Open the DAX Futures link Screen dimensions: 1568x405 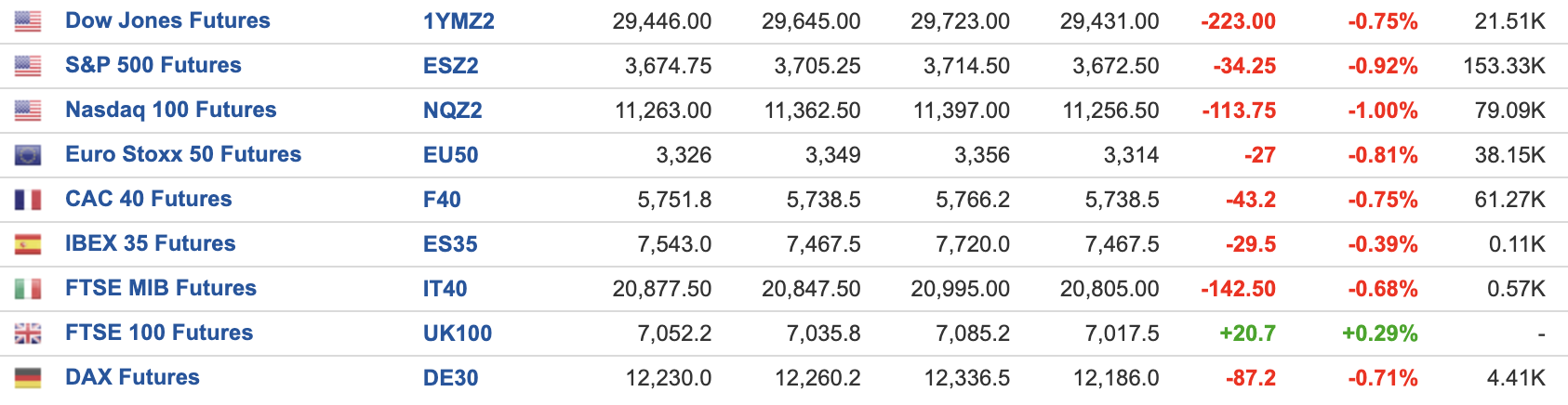pyautogui.click(x=132, y=377)
